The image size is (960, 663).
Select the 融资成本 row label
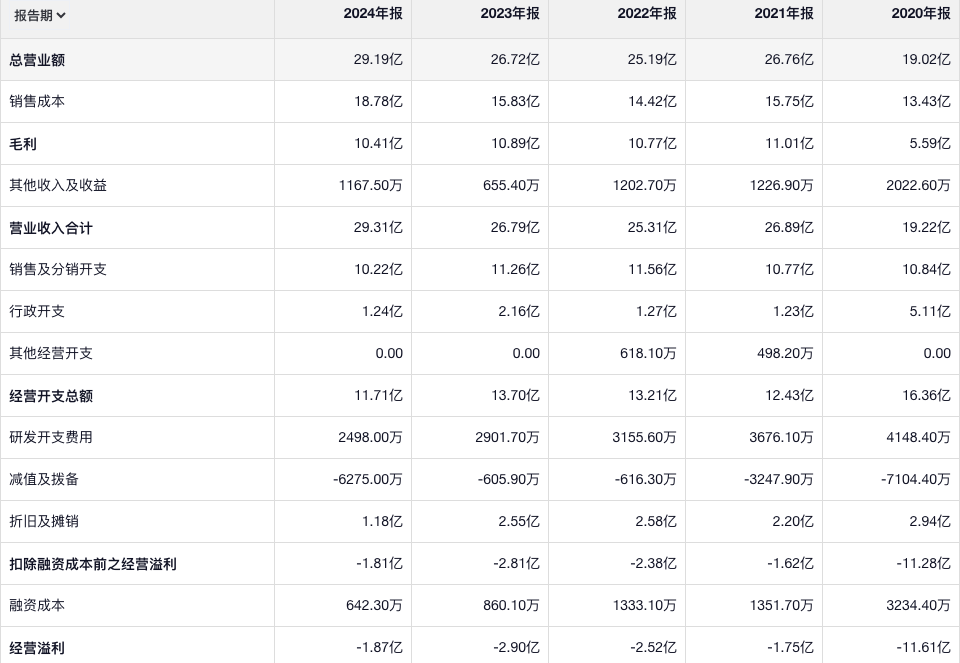pos(37,606)
